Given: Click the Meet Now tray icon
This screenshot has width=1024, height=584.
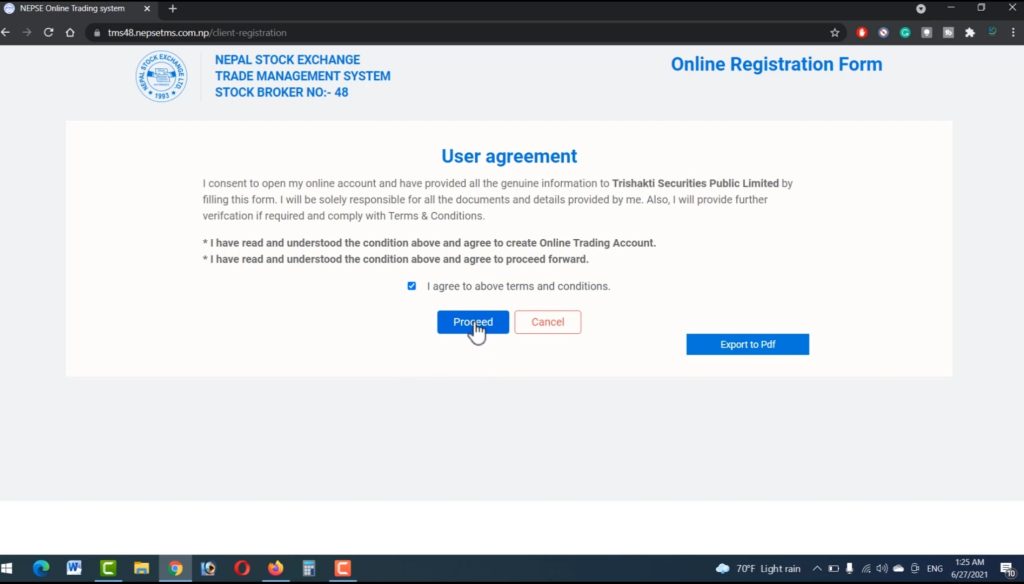Looking at the screenshot, I should [x=915, y=568].
